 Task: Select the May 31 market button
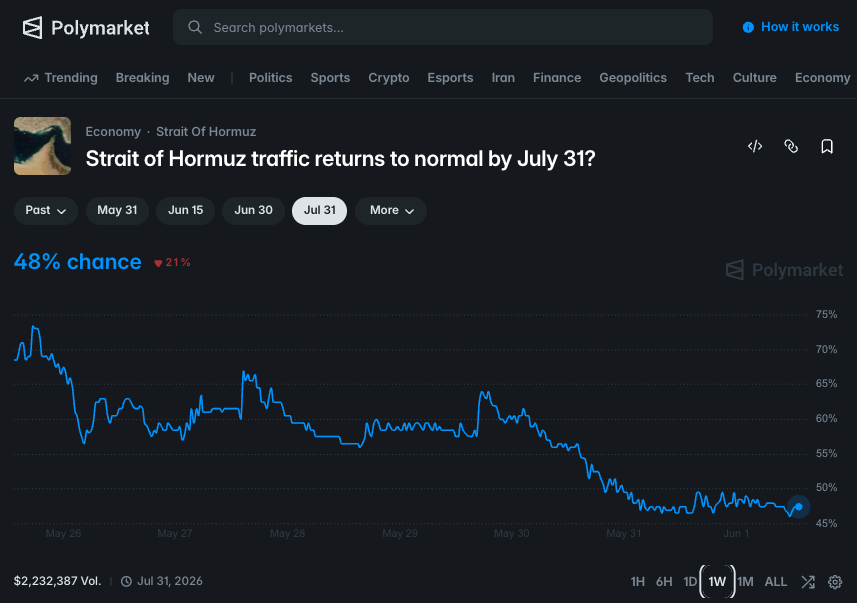[117, 210]
